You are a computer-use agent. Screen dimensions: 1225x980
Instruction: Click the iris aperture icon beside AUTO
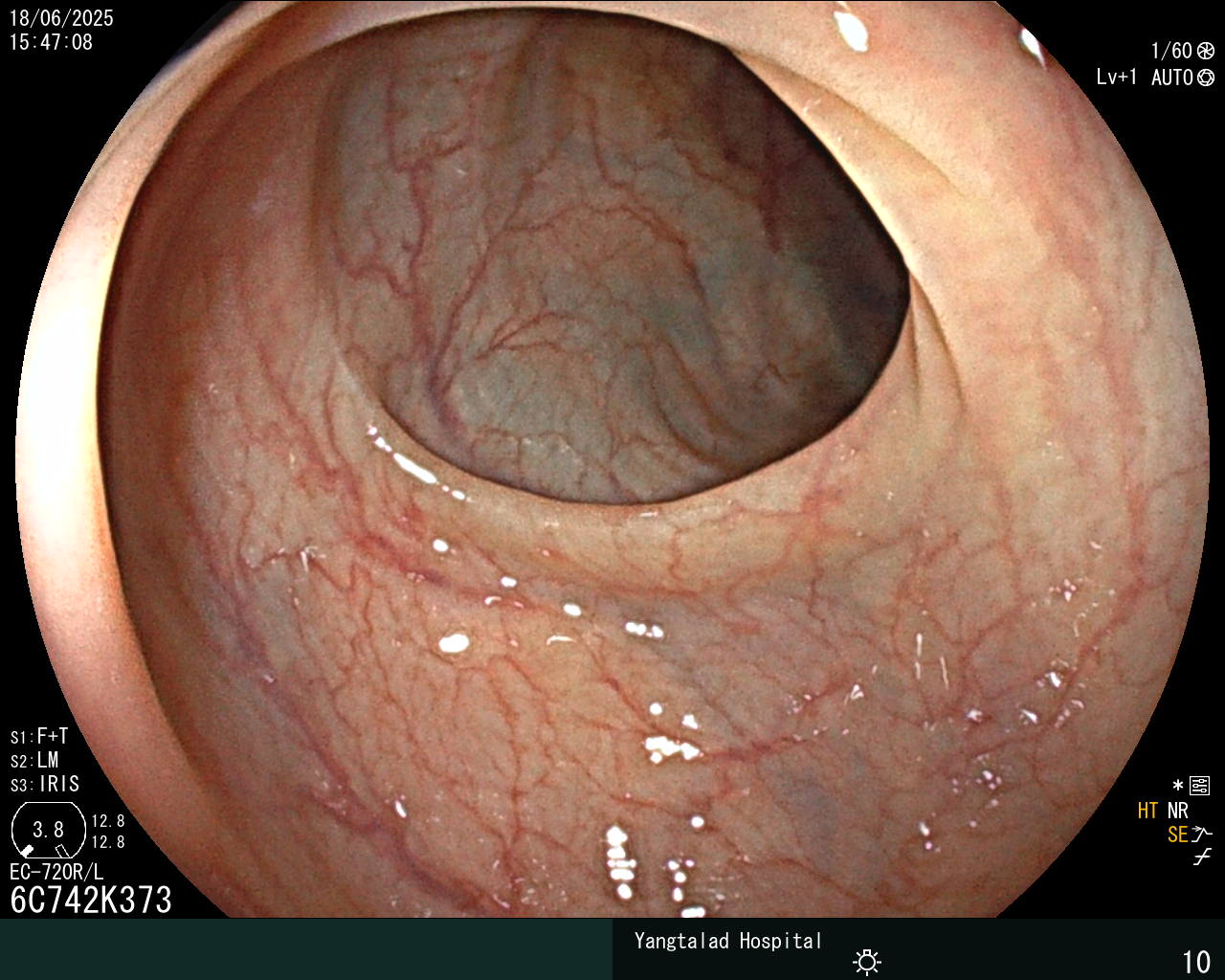pos(1206,78)
